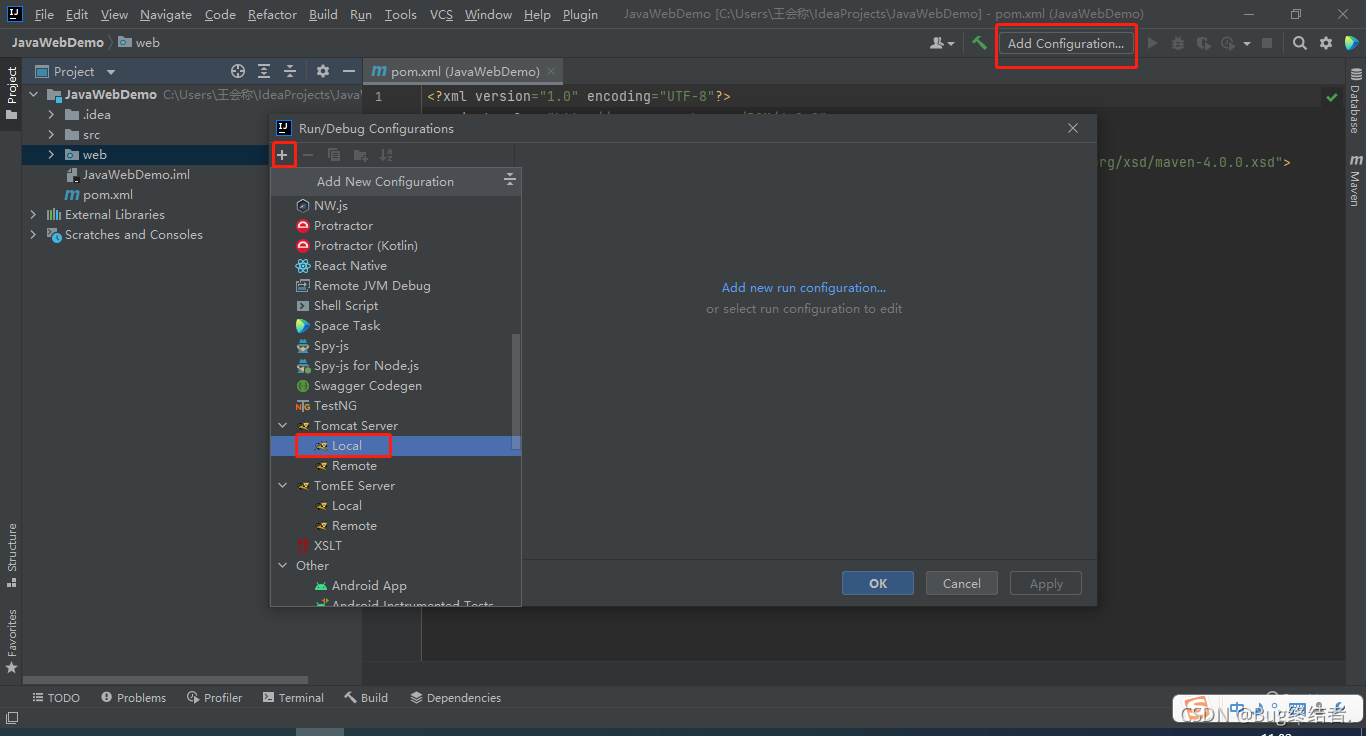Click the plus icon to add configuration
This screenshot has width=1366, height=736.
pyautogui.click(x=282, y=155)
